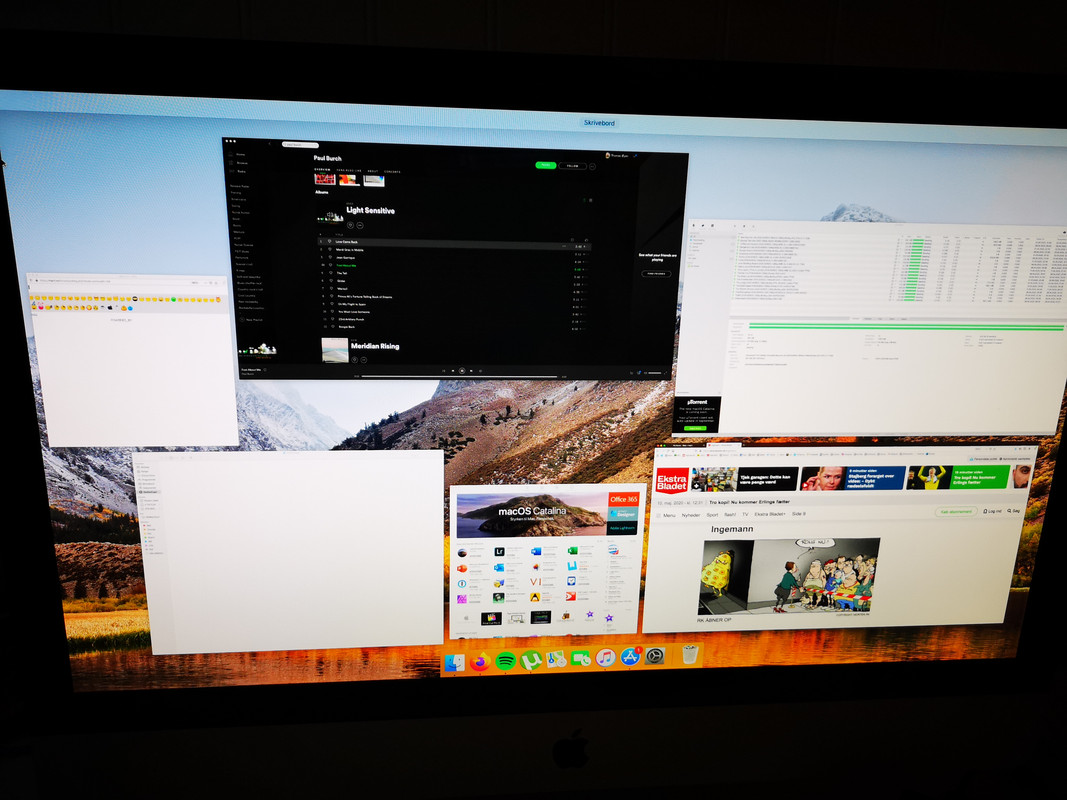1067x800 pixels.
Task: Click the Ekstra Bladet logo
Action: 672,482
